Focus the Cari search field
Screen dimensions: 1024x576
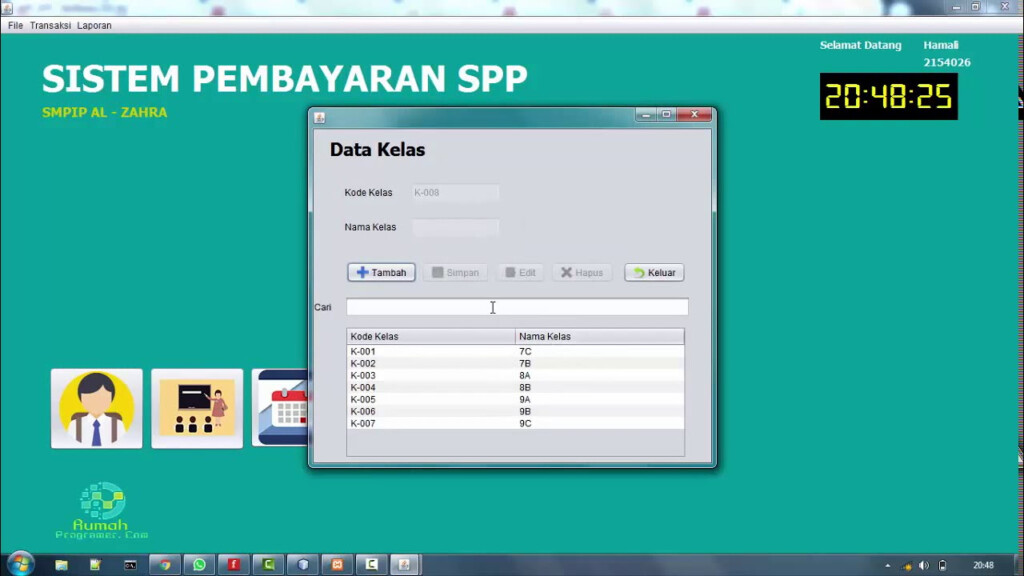[517, 307]
